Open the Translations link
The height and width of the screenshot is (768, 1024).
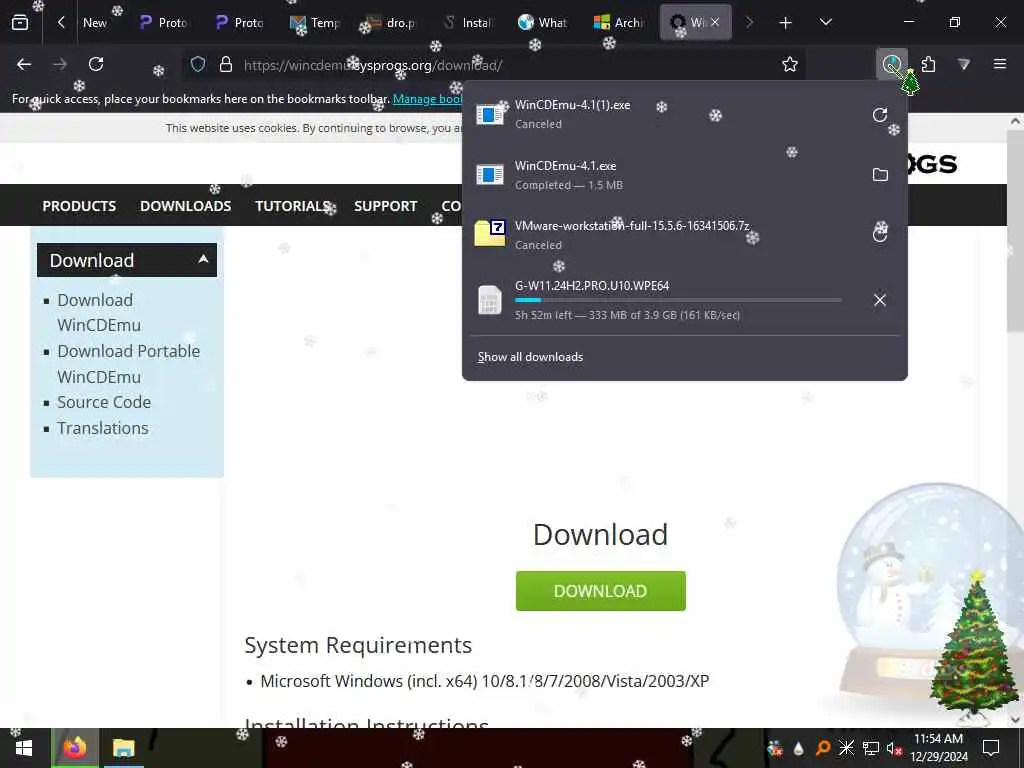(x=103, y=428)
